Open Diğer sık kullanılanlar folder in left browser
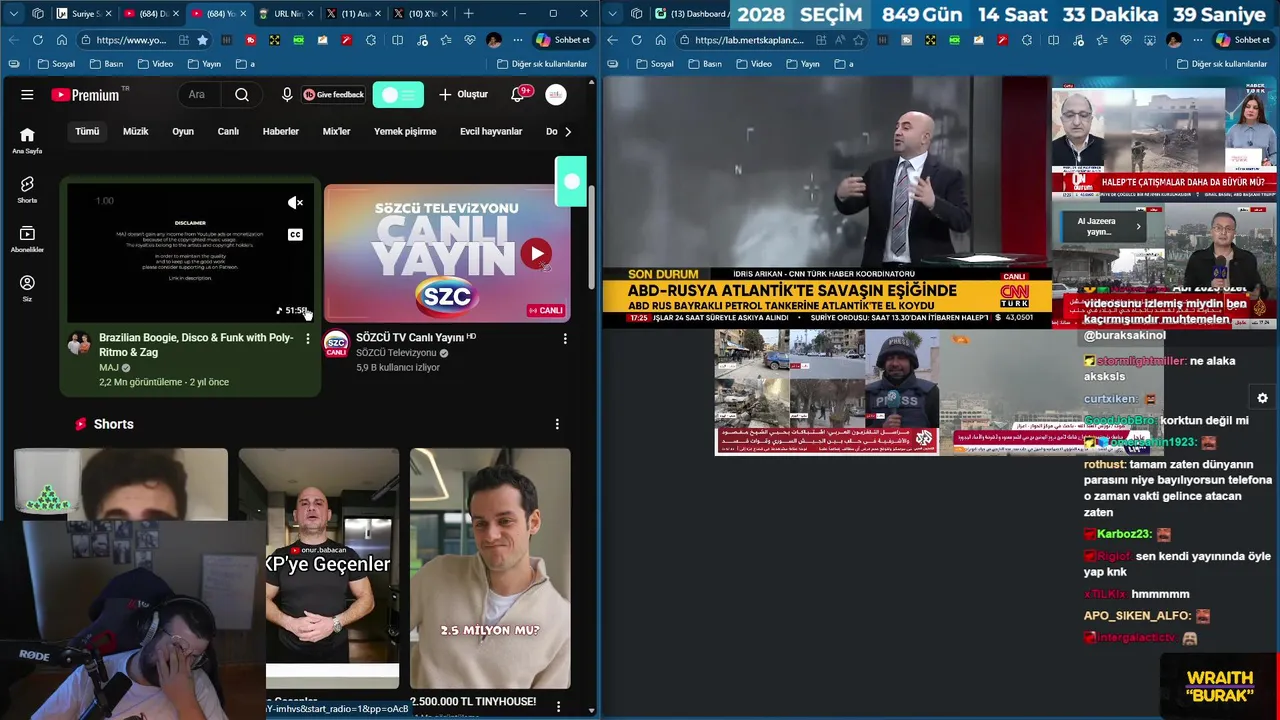 pos(541,64)
